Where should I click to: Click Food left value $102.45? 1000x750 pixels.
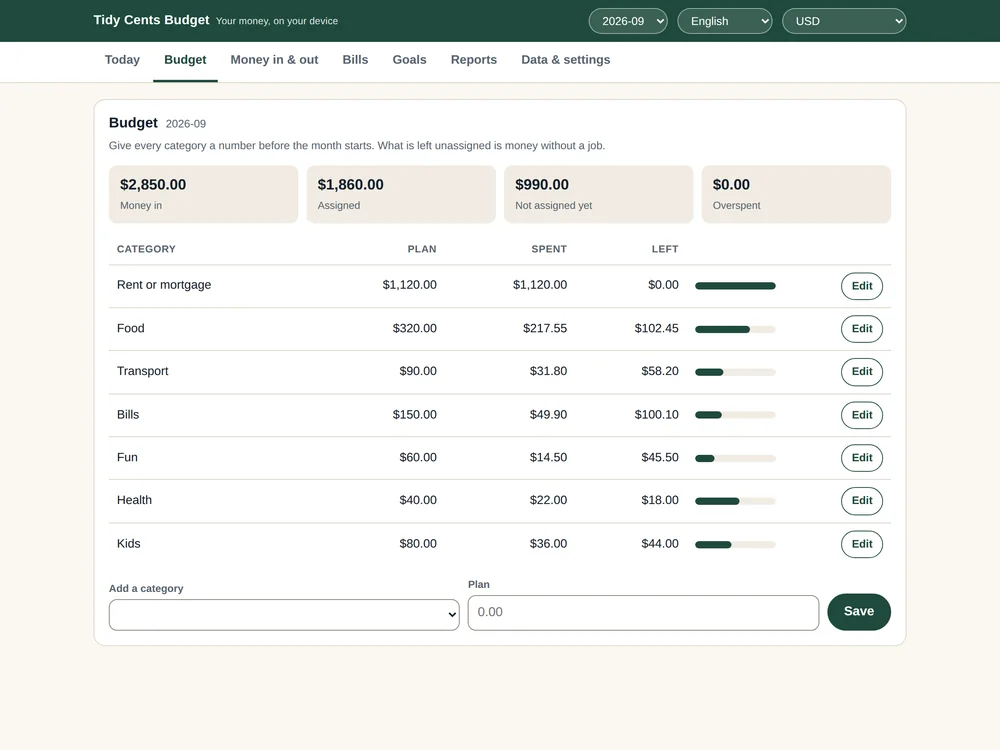pos(656,328)
